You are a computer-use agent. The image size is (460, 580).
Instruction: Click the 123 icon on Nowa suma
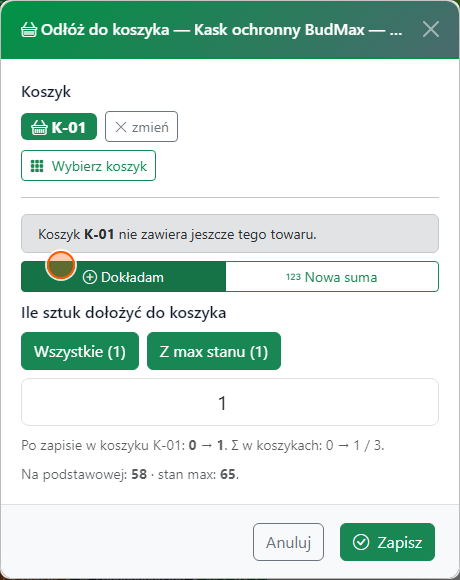(x=293, y=277)
